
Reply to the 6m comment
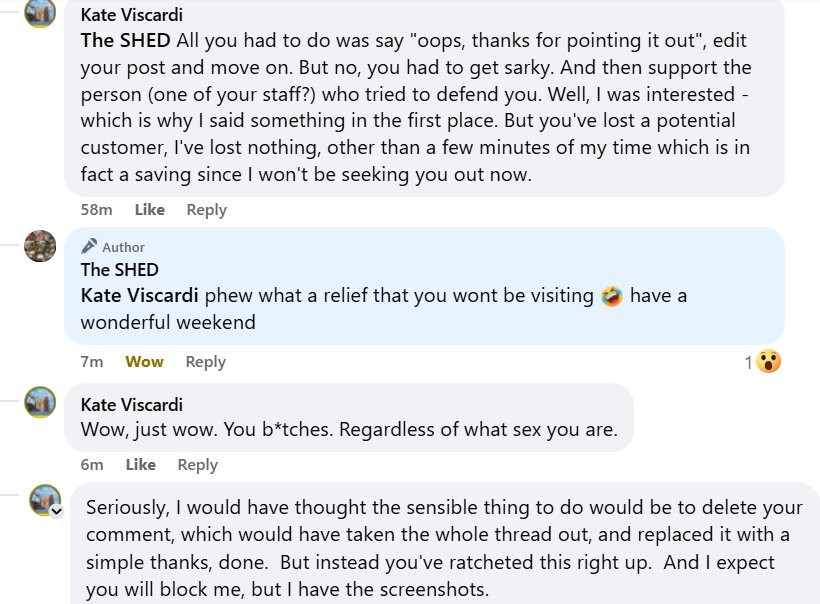coord(197,465)
